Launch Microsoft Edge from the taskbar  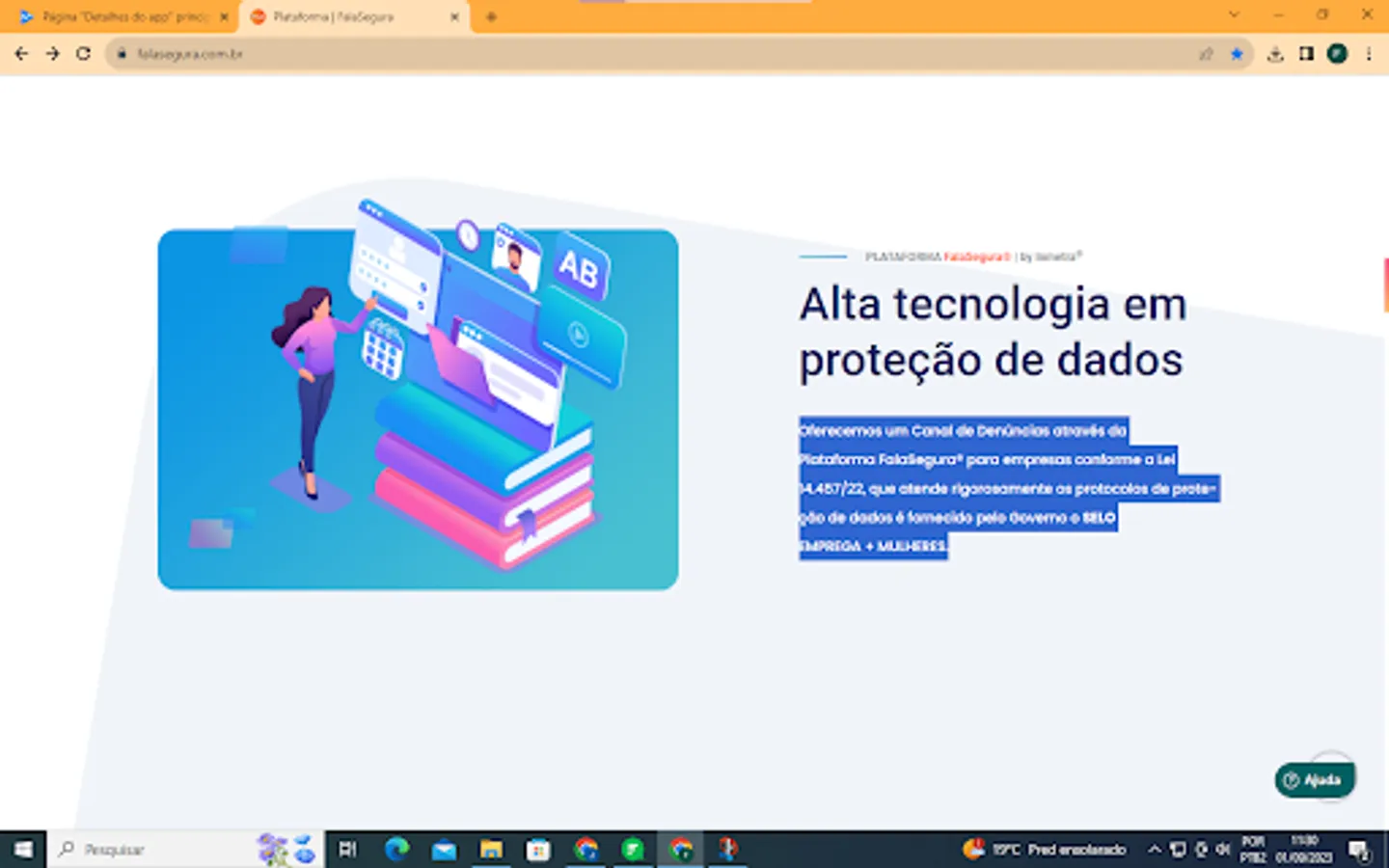coord(396,849)
